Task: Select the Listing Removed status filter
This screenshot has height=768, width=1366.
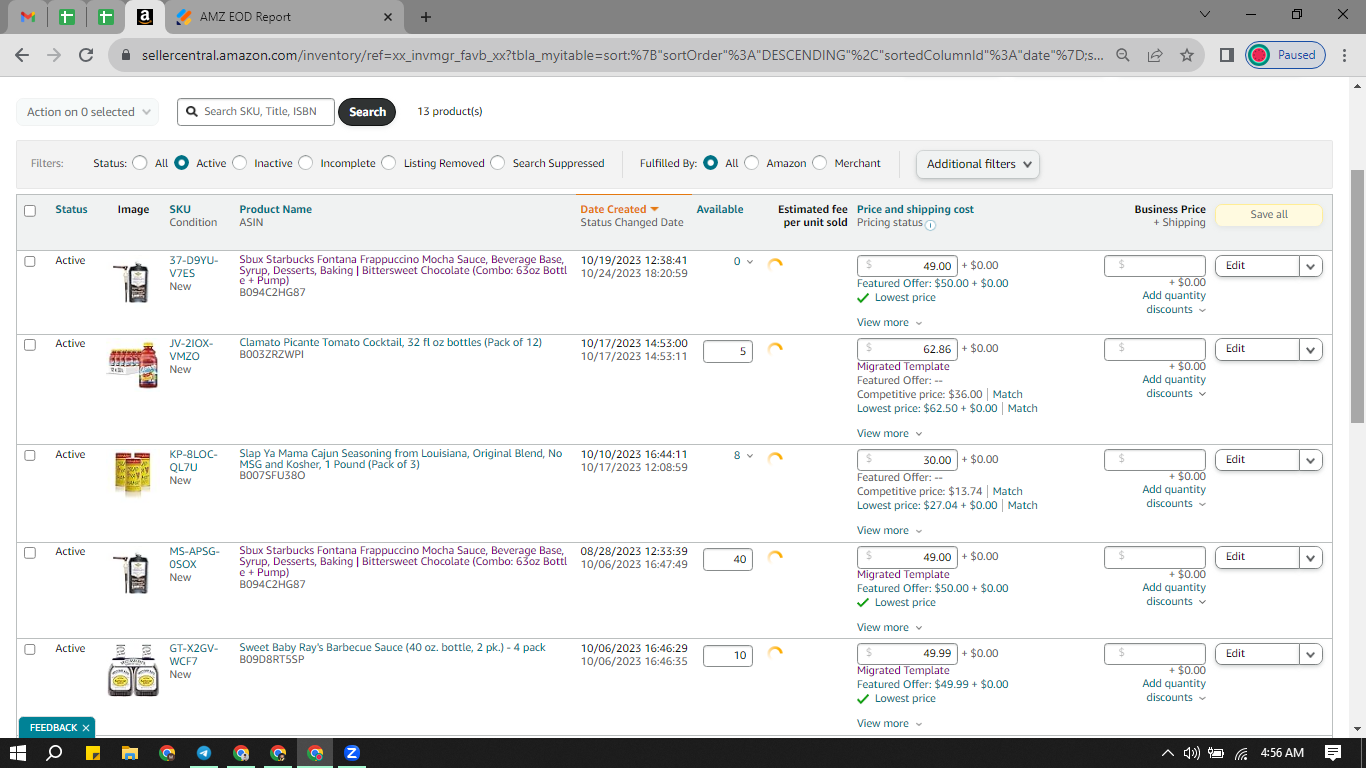Action: point(389,163)
